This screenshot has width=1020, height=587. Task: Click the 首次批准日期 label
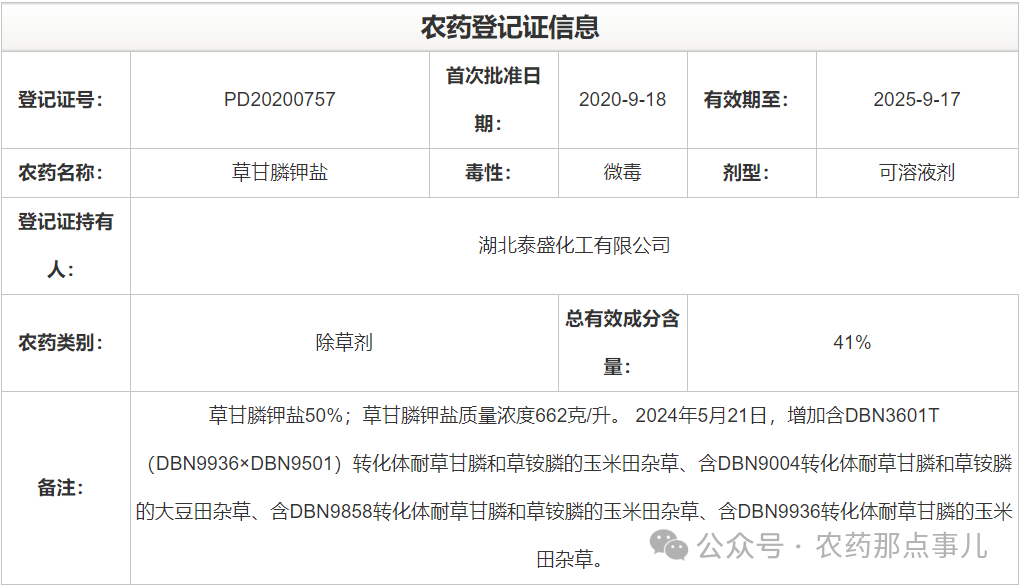tap(493, 100)
